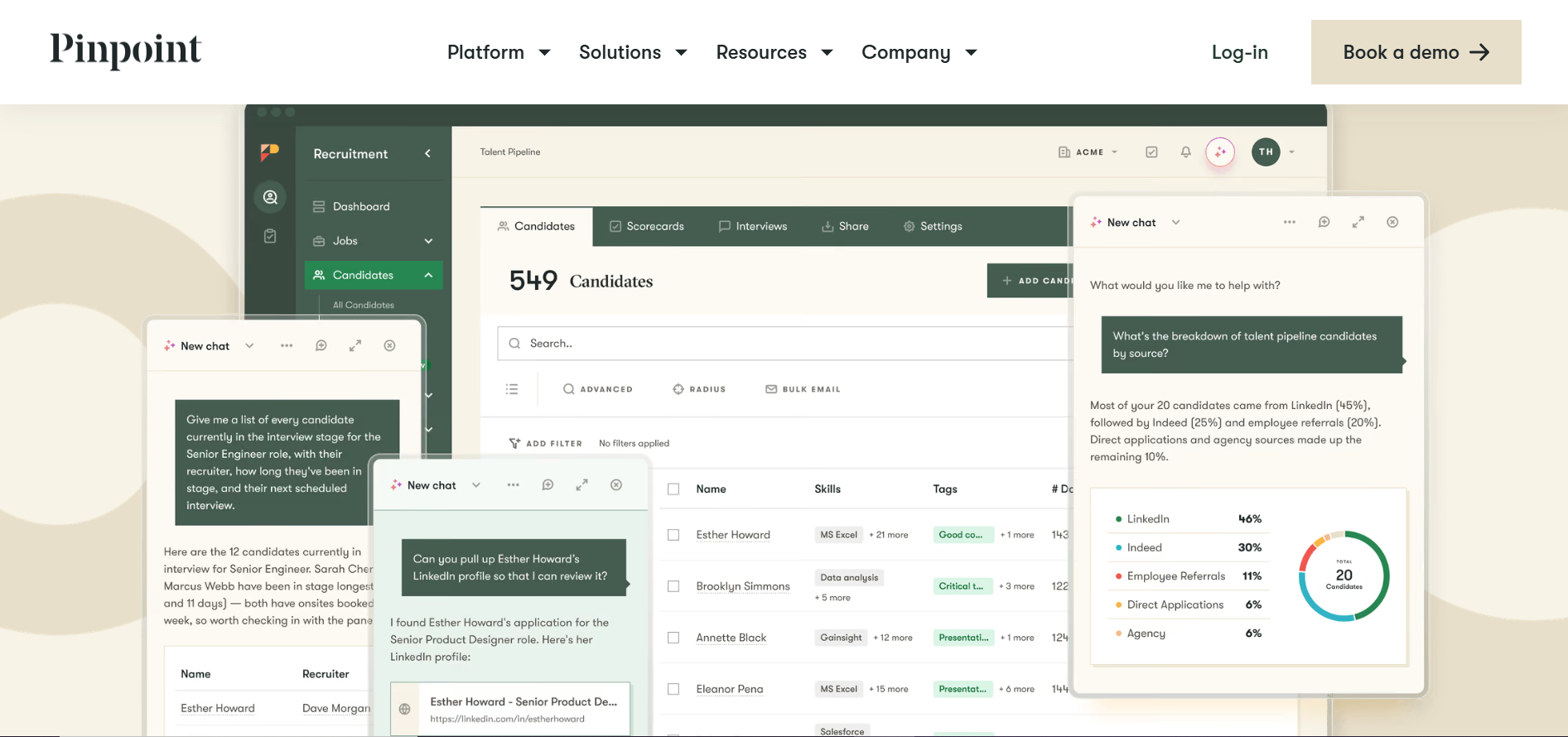Expand the right chat panel to fullscreen
This screenshot has height=737, width=1568.
click(1358, 222)
